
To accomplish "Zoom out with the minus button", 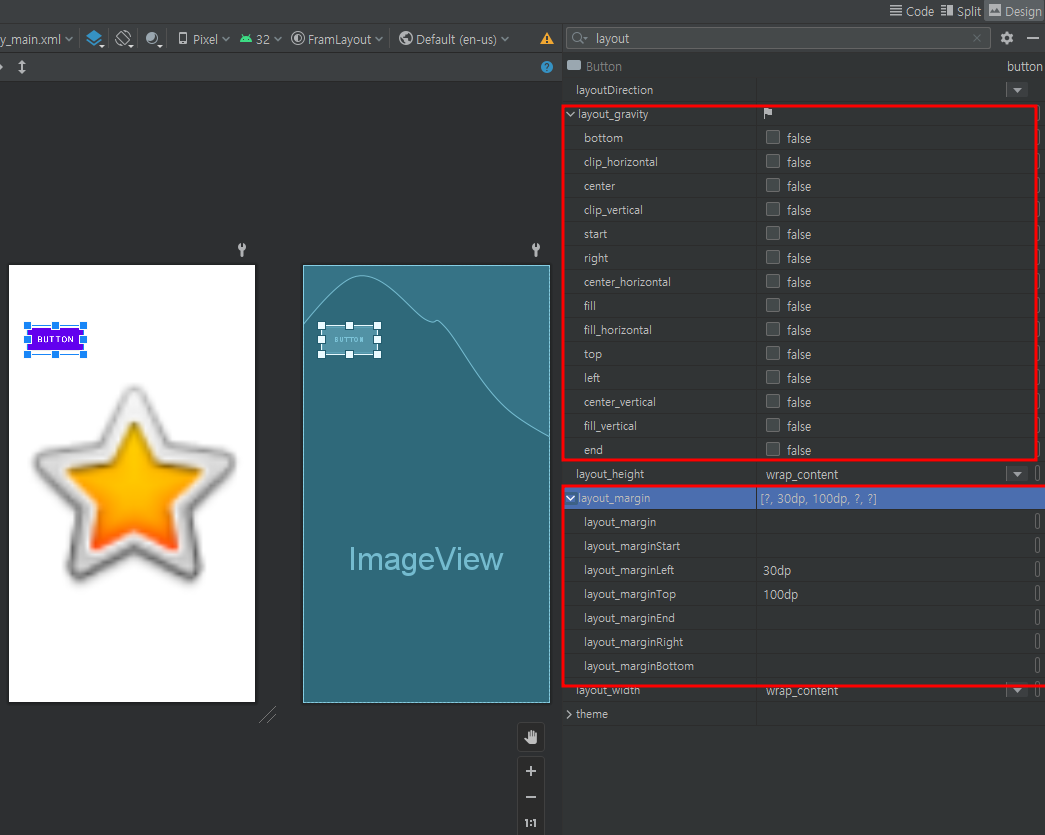I will click(530, 797).
